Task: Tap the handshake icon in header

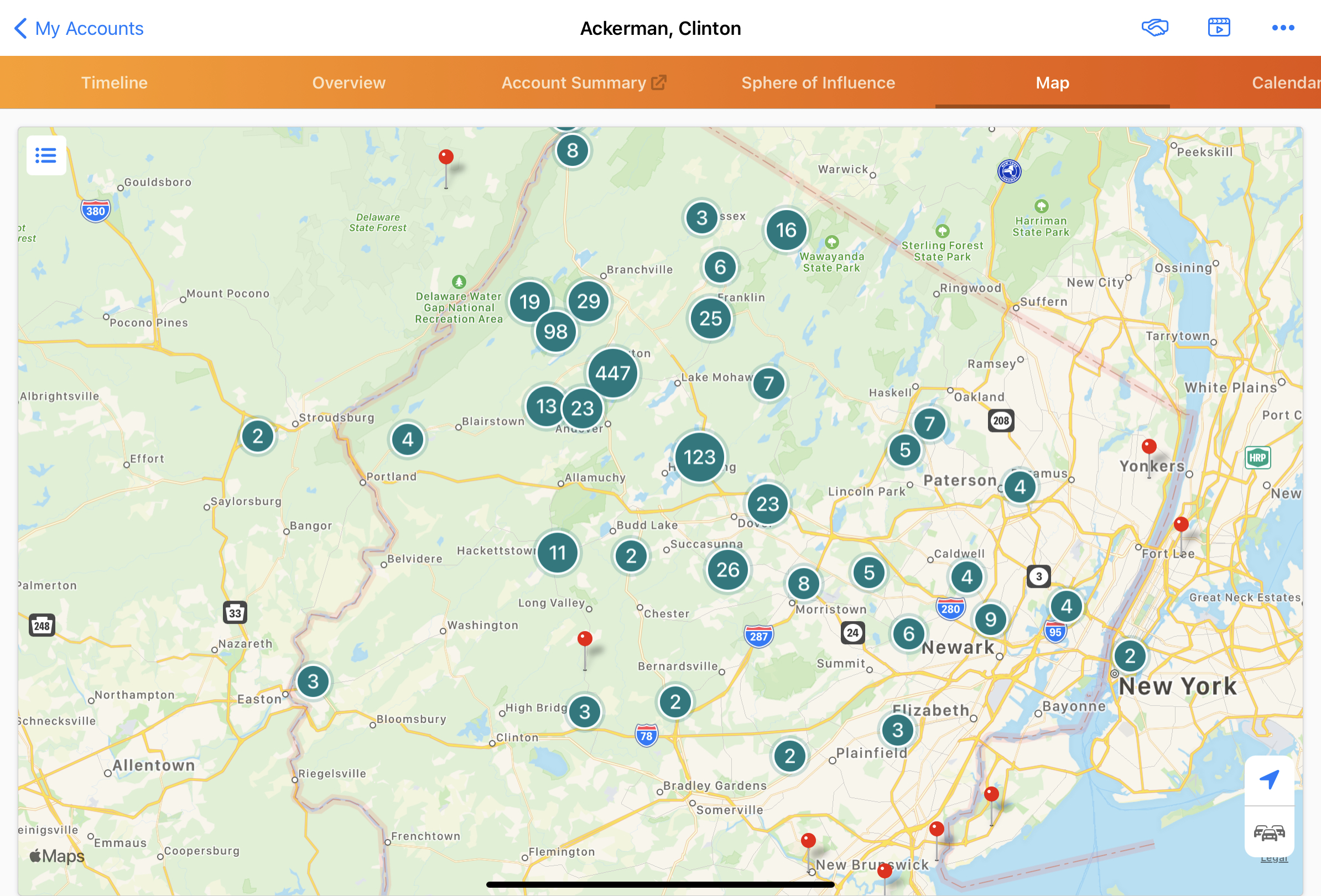Action: pyautogui.click(x=1154, y=28)
